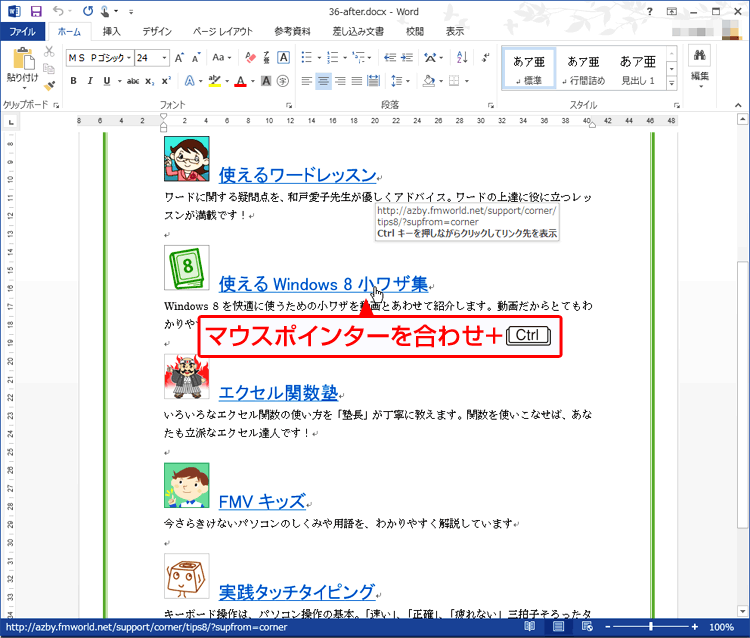The image size is (750, 638).
Task: Click the Copy icon
Action: pos(49,68)
